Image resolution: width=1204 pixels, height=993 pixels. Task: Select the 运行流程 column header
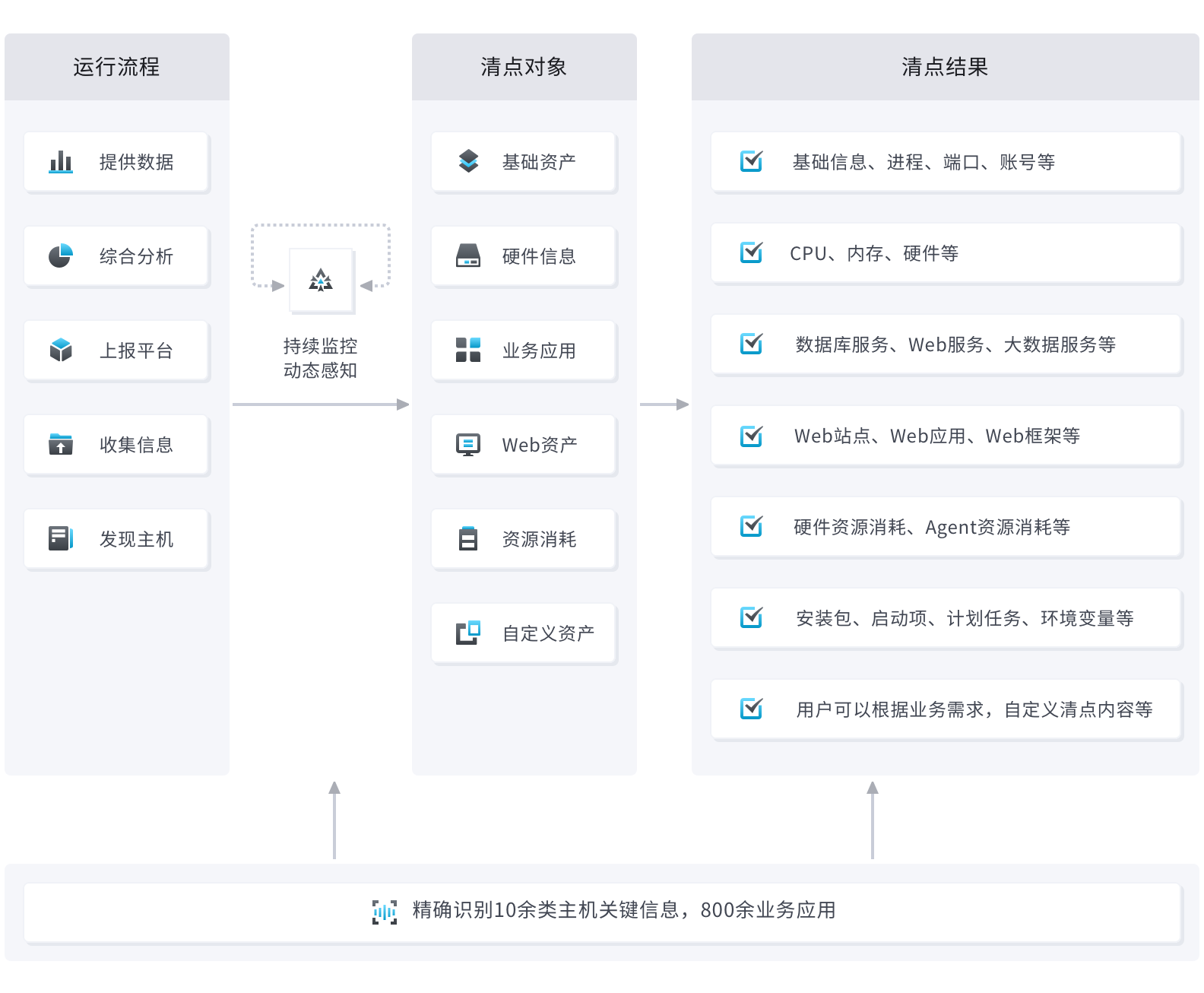(117, 67)
